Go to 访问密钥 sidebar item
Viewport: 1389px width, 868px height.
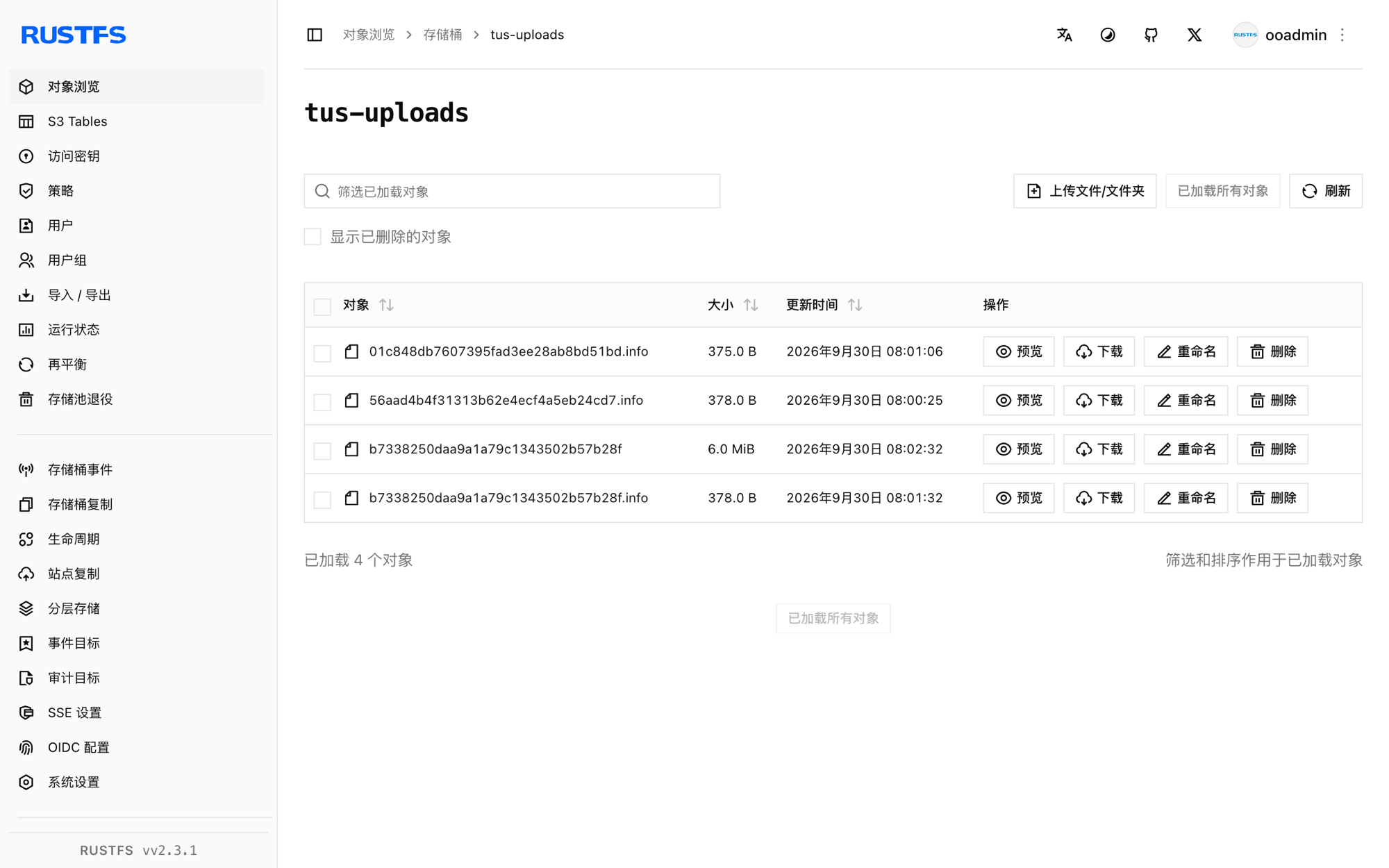tap(136, 156)
